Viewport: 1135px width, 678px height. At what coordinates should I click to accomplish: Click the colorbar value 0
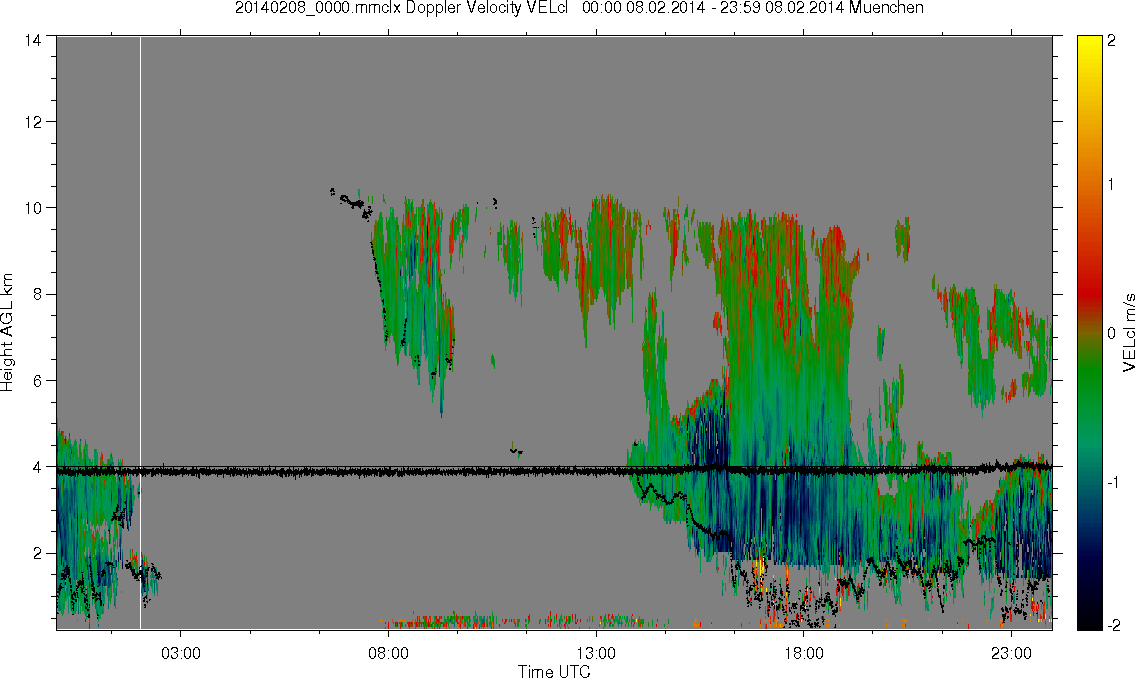point(1111,333)
